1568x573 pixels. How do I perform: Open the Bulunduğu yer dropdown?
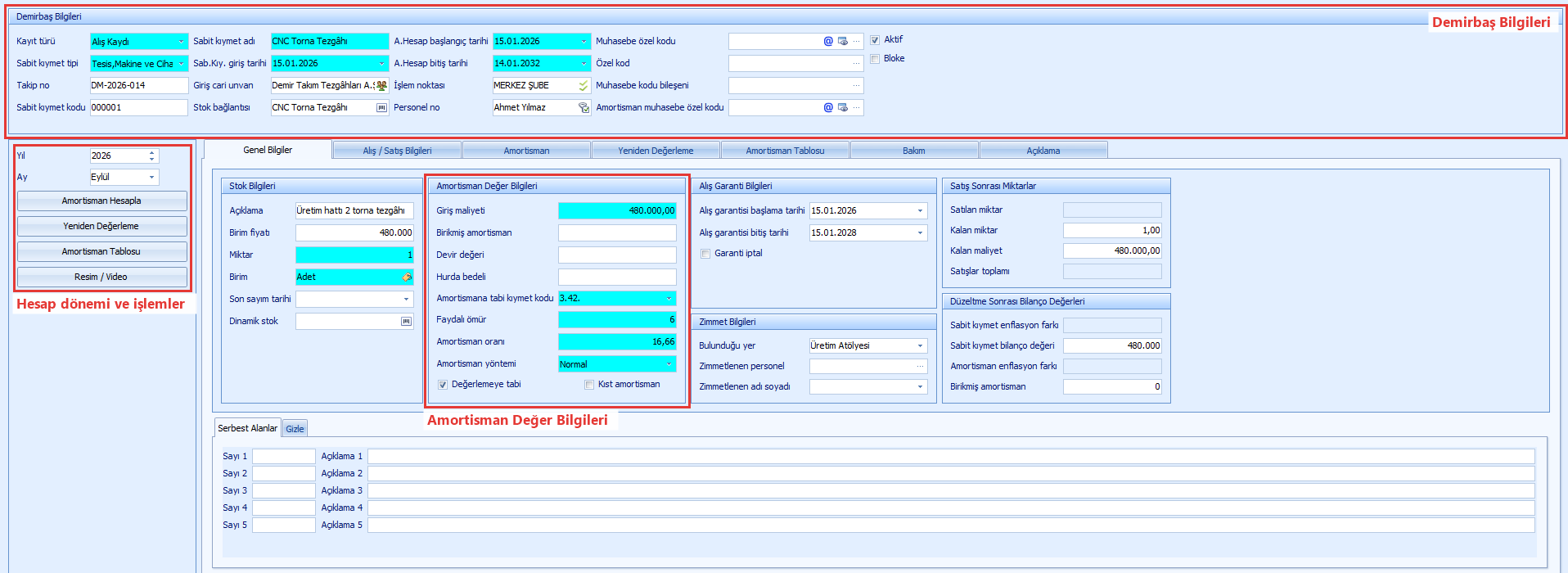click(921, 345)
